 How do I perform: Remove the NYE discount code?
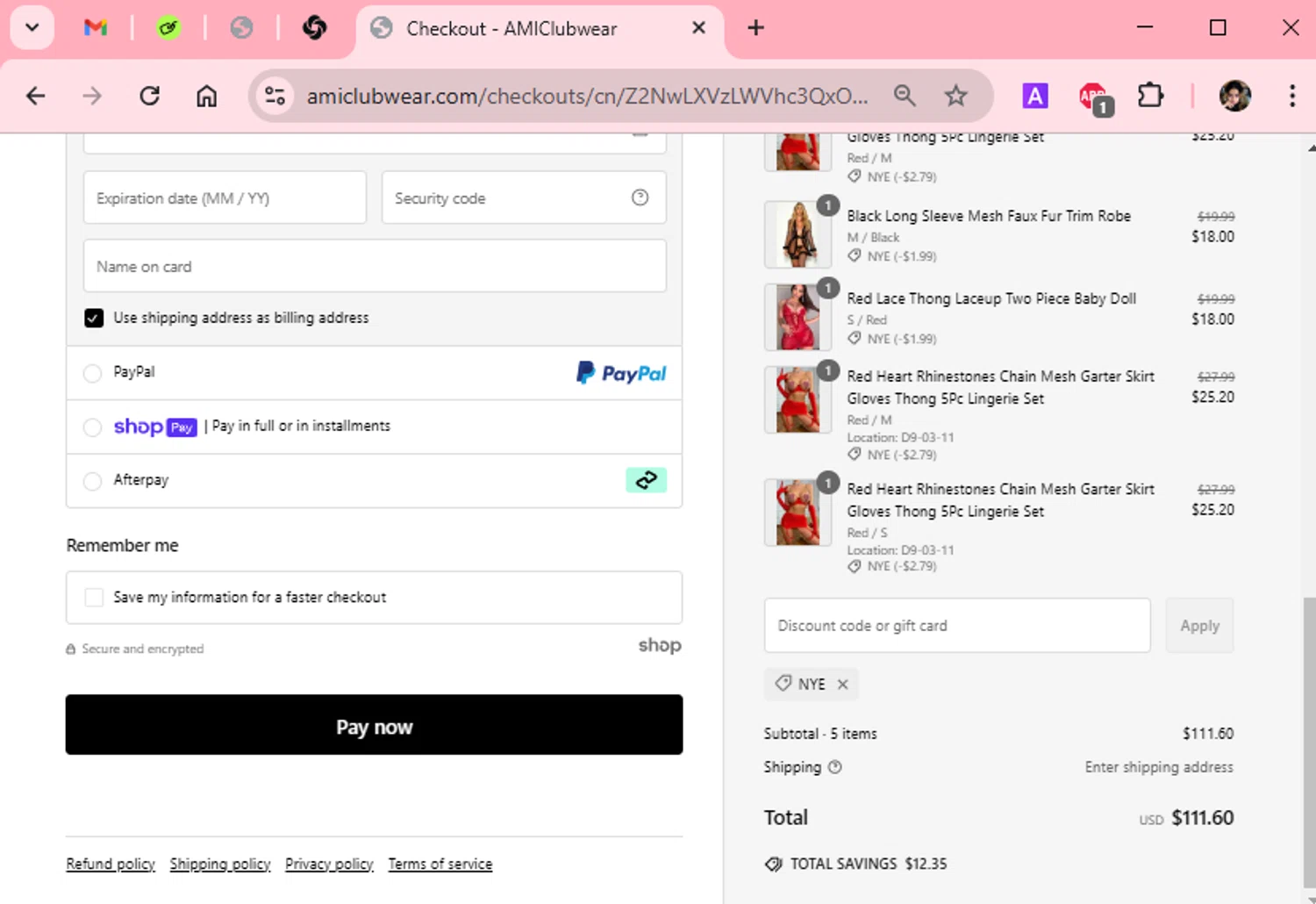click(x=842, y=684)
